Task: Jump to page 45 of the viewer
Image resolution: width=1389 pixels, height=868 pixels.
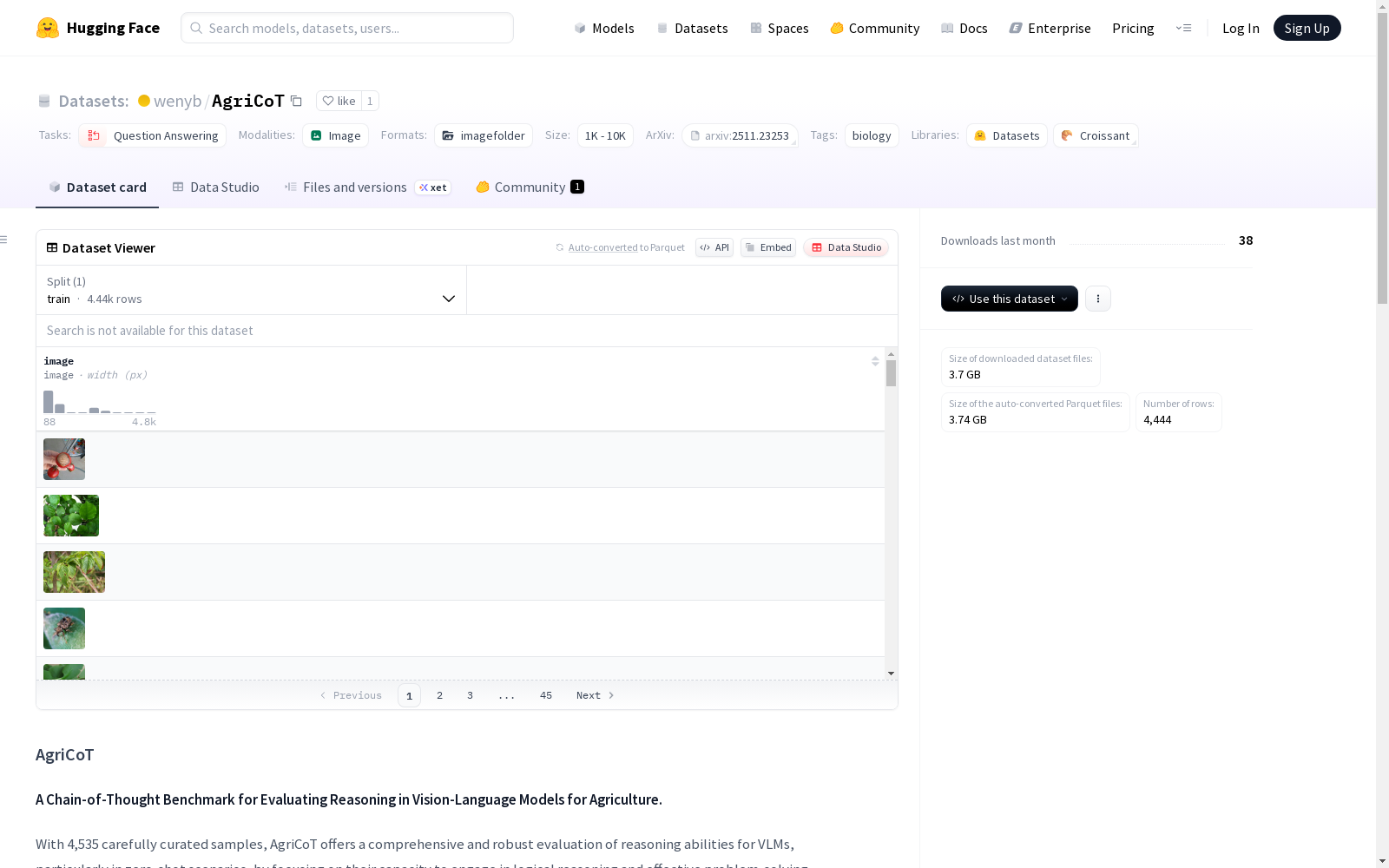Action: (546, 695)
